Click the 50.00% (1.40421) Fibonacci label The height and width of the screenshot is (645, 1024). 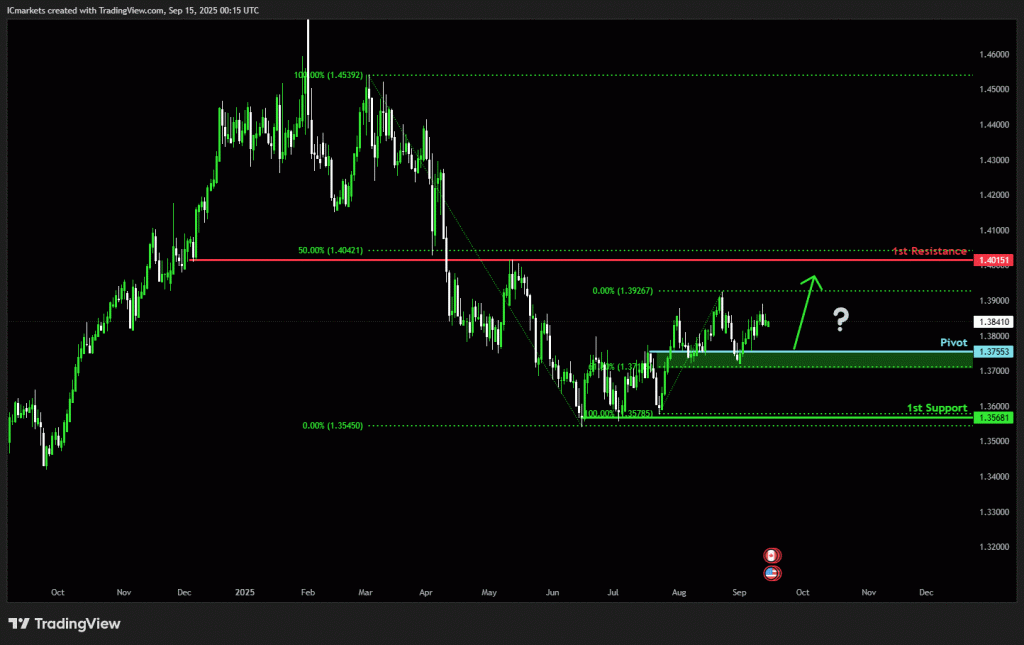tap(330, 250)
